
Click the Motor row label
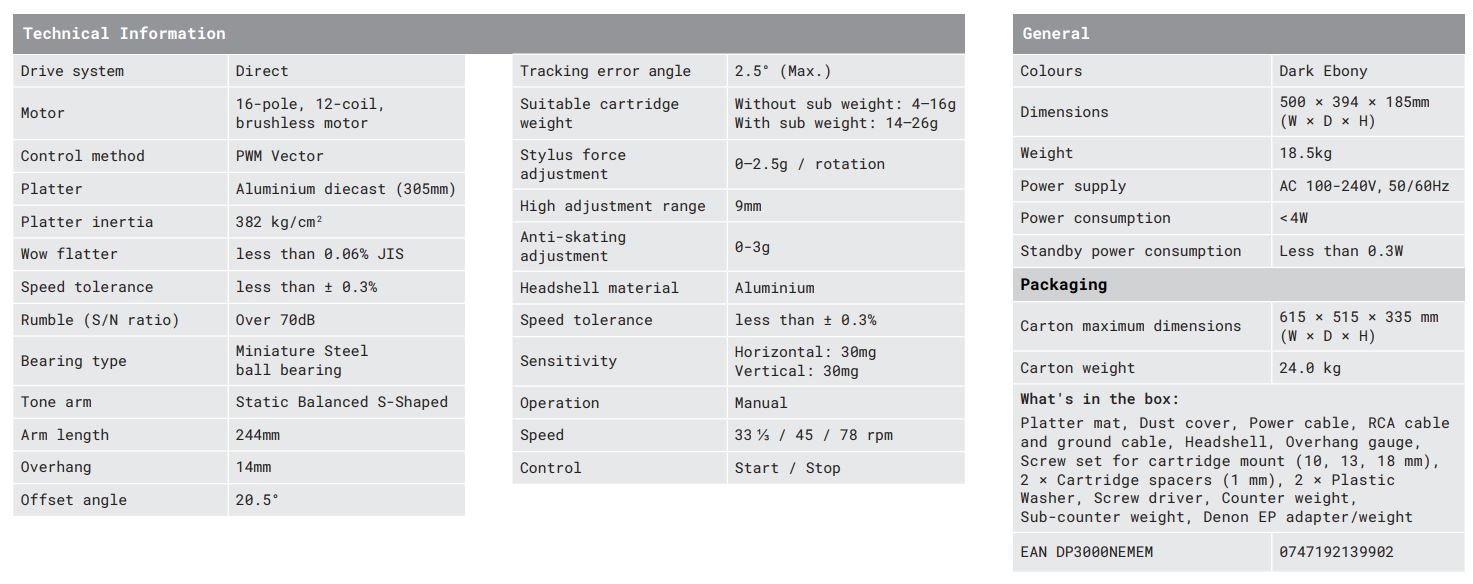click(x=43, y=113)
